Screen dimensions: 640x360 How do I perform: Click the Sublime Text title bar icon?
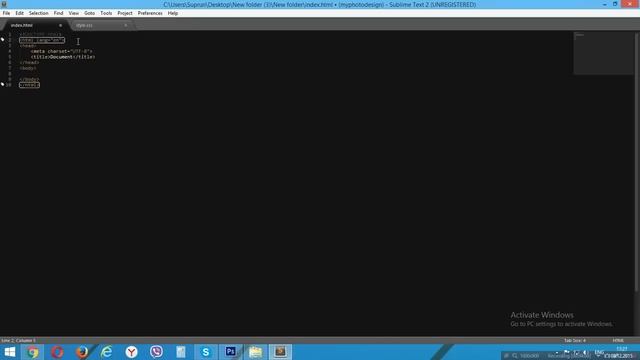[x=4, y=4]
